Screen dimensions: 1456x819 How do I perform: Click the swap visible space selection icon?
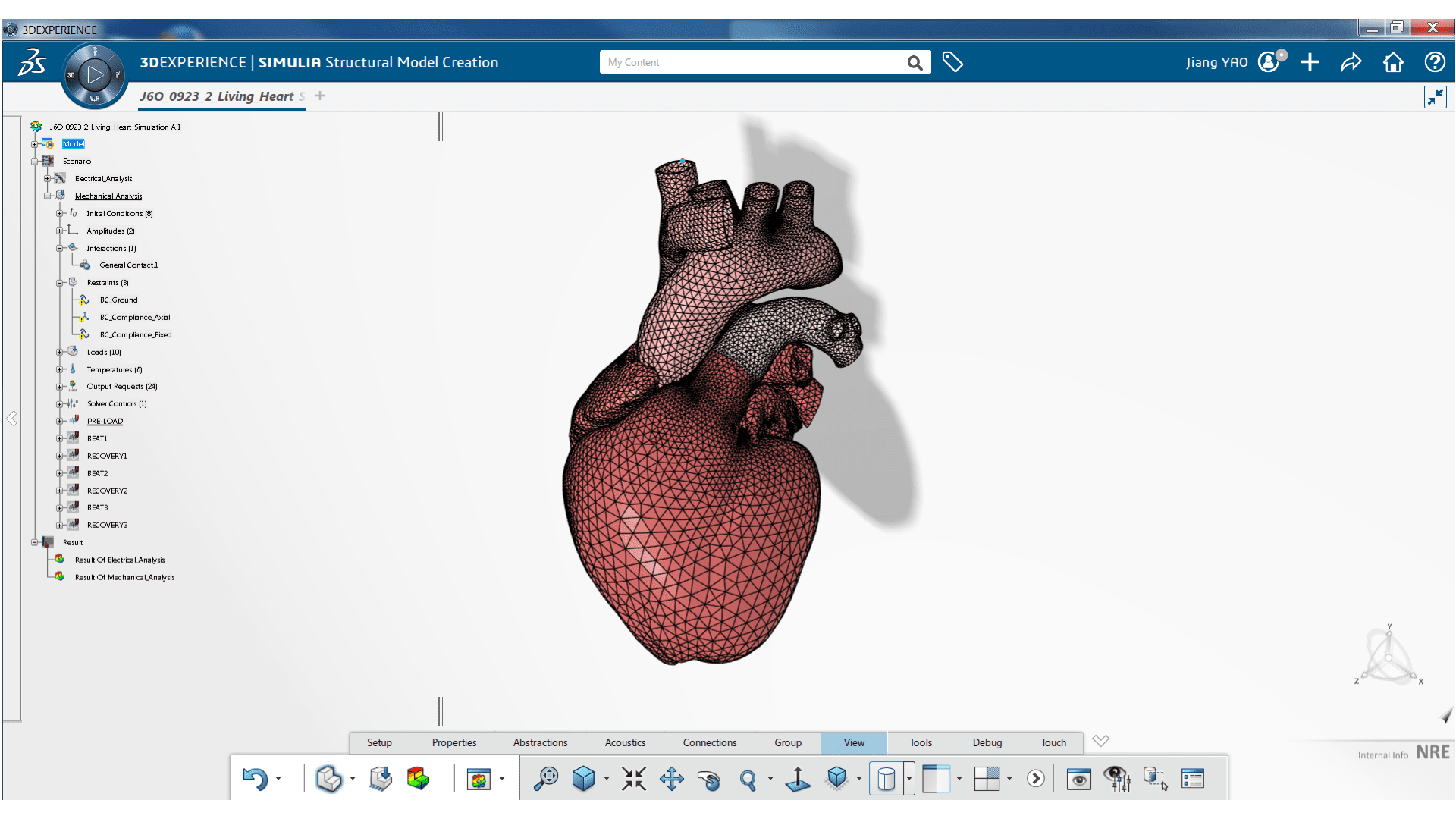(1155, 779)
